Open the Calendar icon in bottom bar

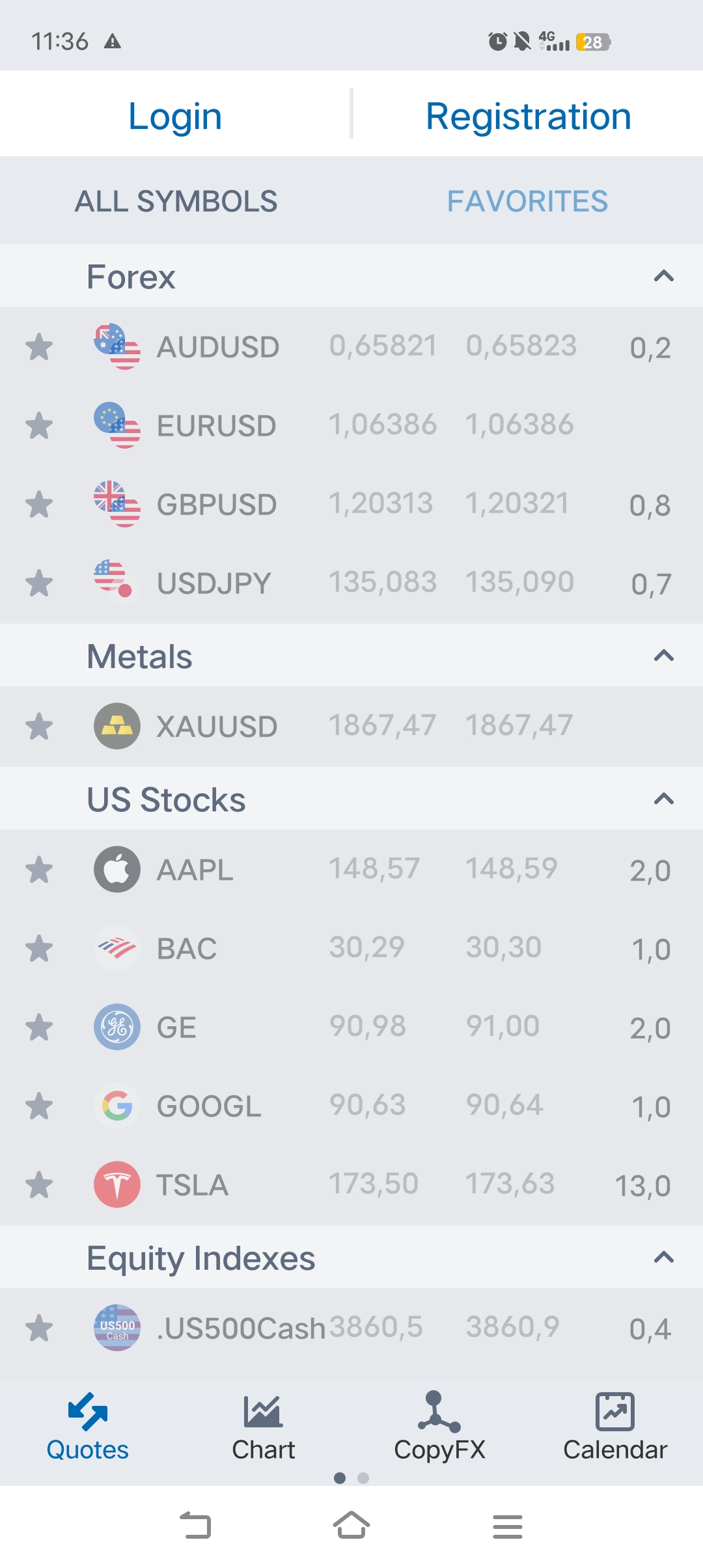click(x=615, y=1412)
